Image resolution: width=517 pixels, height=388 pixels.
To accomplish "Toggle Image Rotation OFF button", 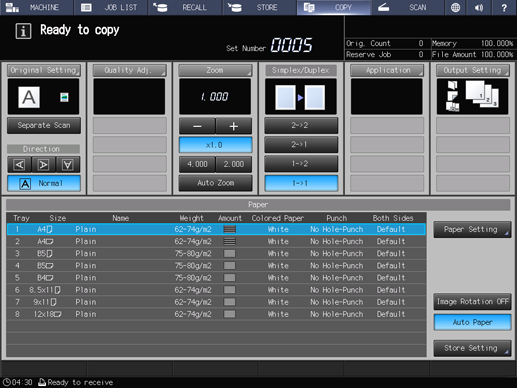I will [472, 302].
